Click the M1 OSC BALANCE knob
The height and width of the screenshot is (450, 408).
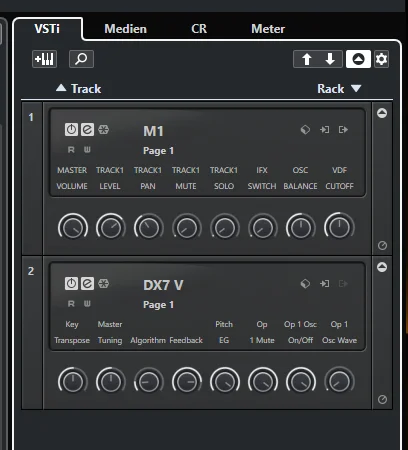click(301, 228)
